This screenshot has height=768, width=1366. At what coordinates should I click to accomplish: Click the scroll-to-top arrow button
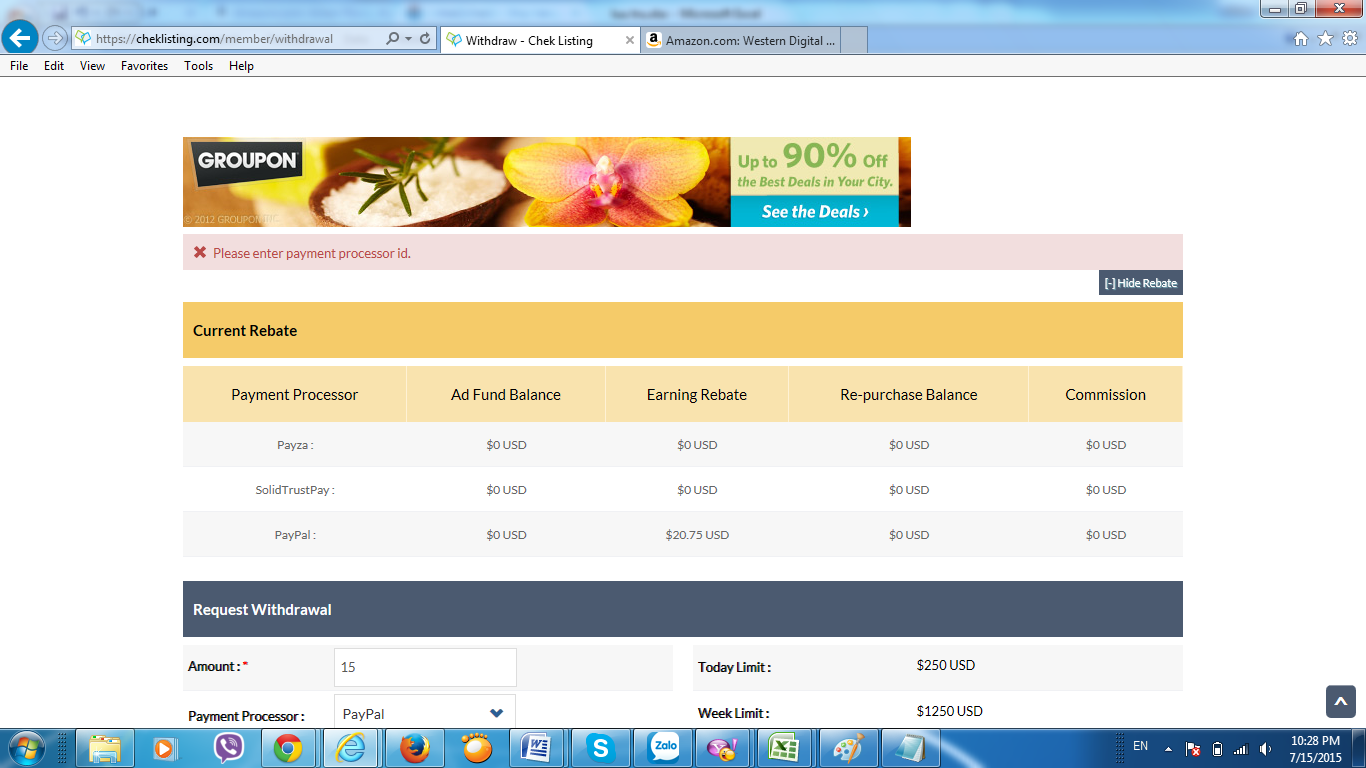(1341, 701)
